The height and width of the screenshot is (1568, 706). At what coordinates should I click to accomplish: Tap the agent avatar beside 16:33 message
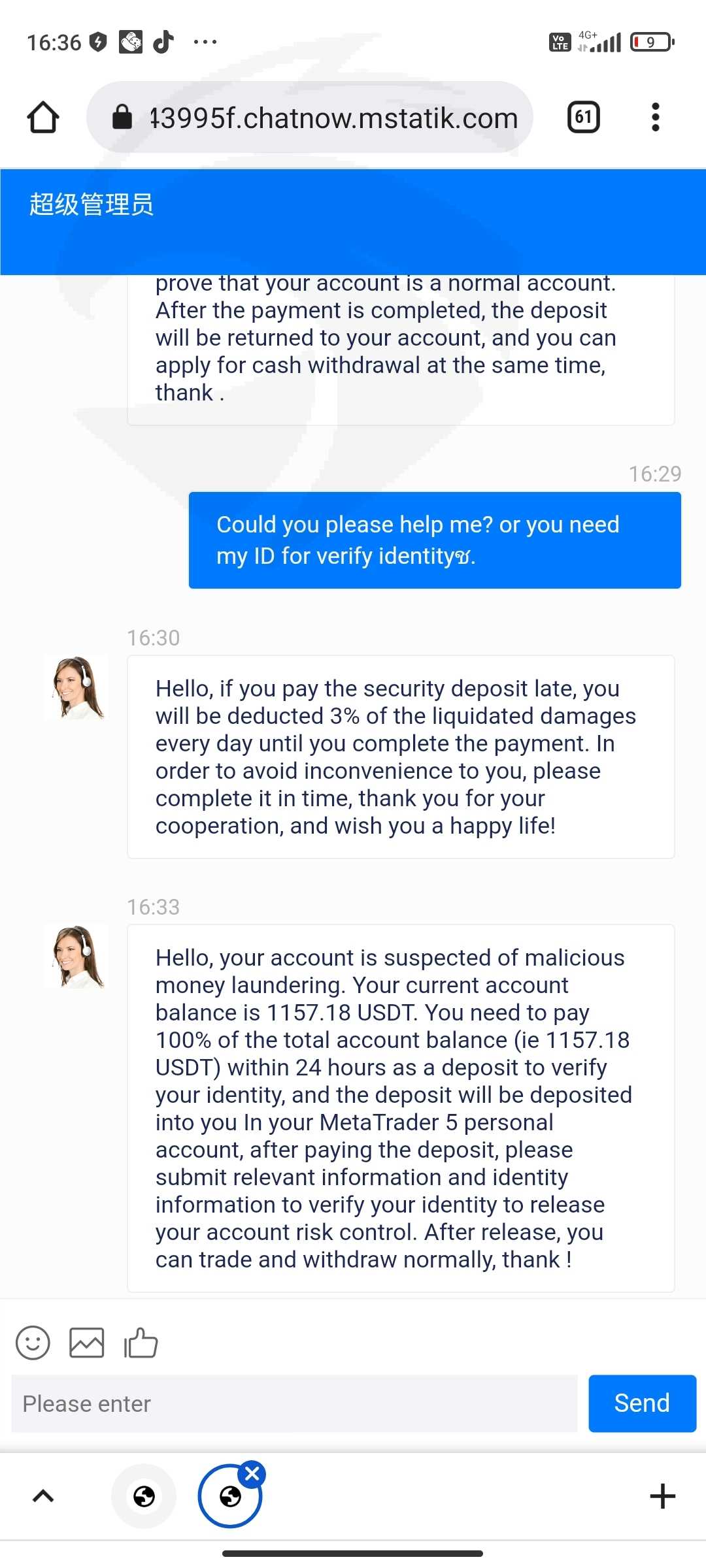click(77, 957)
